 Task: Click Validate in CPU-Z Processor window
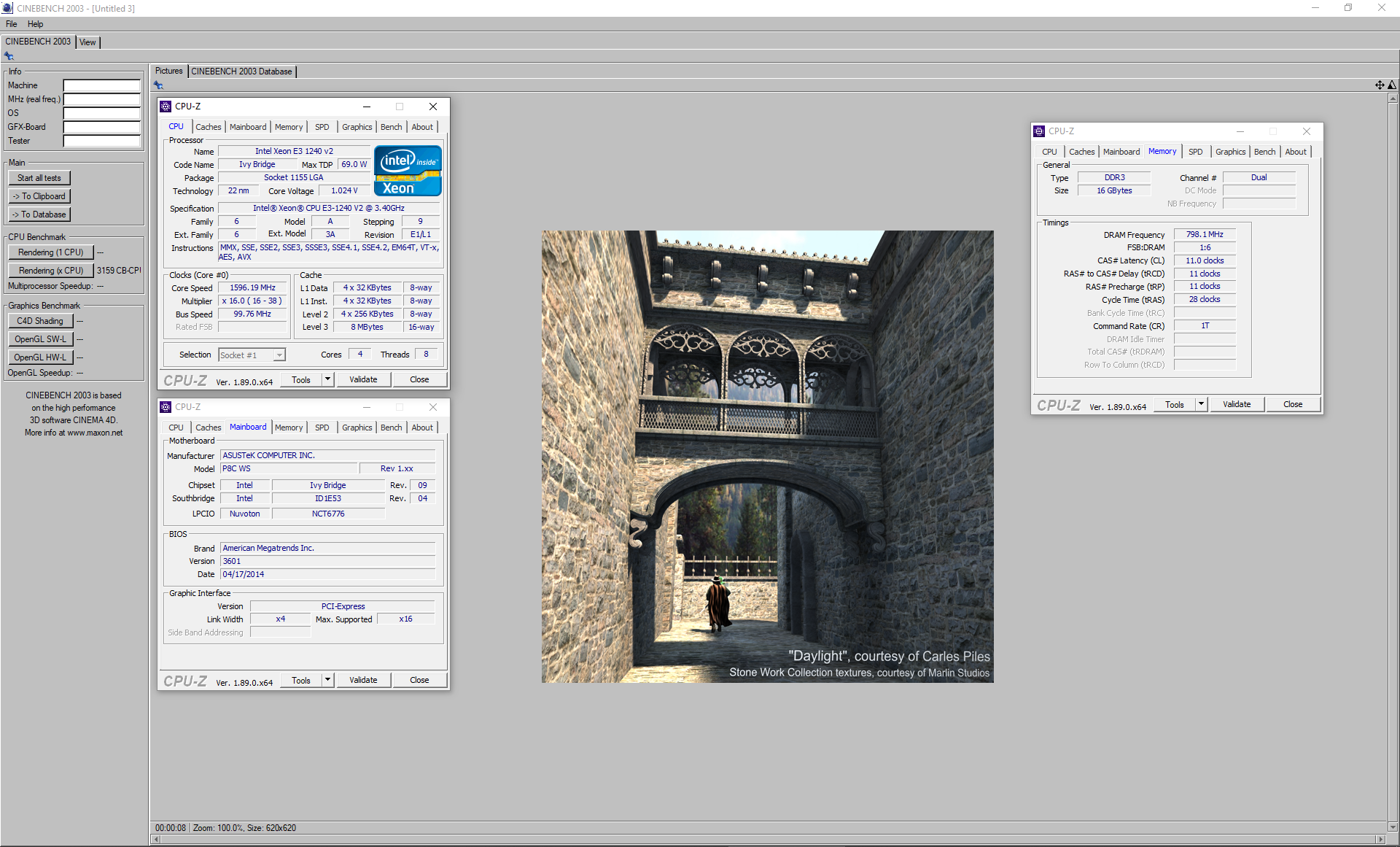point(363,379)
